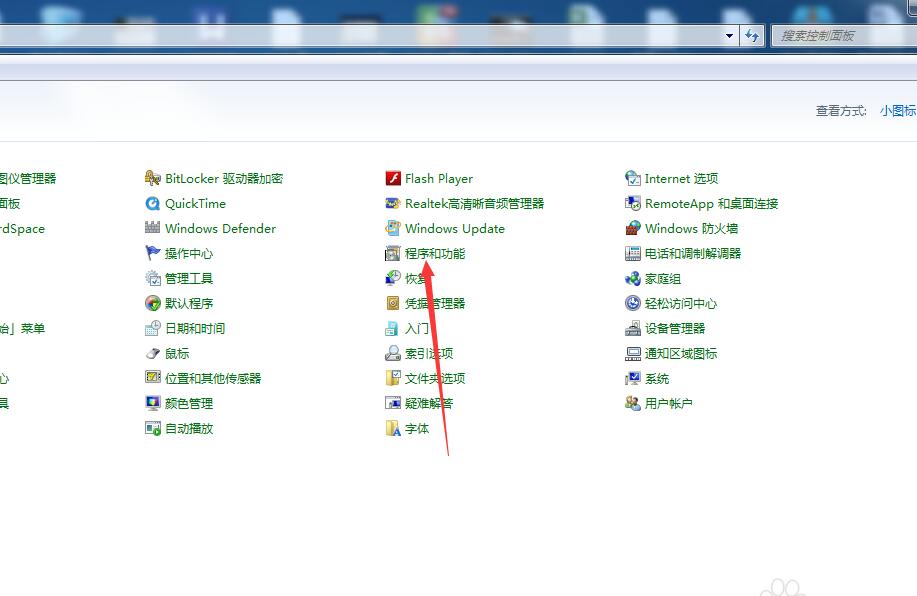917x596 pixels.
Task: Focus the 搜索控制面板 search box
Action: (843, 36)
